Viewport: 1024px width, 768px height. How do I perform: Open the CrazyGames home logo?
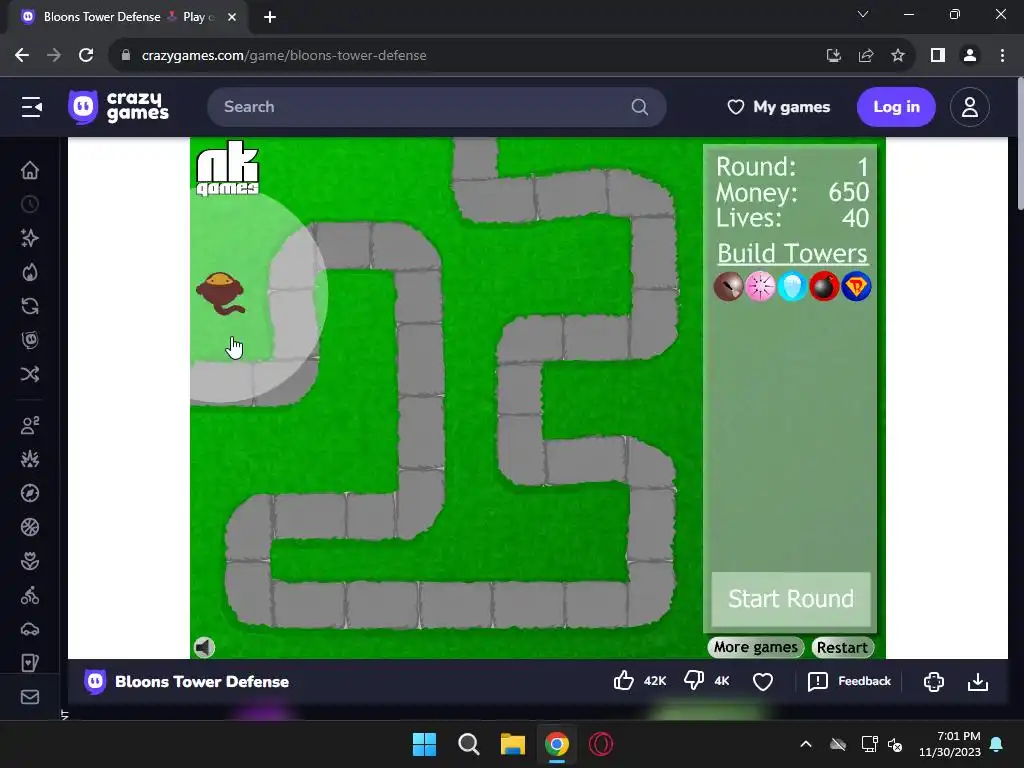click(118, 106)
